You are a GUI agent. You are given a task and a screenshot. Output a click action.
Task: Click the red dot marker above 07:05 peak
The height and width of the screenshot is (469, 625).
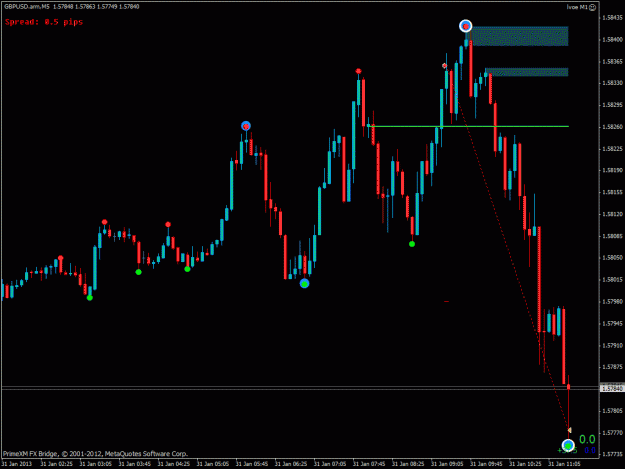(x=358, y=71)
